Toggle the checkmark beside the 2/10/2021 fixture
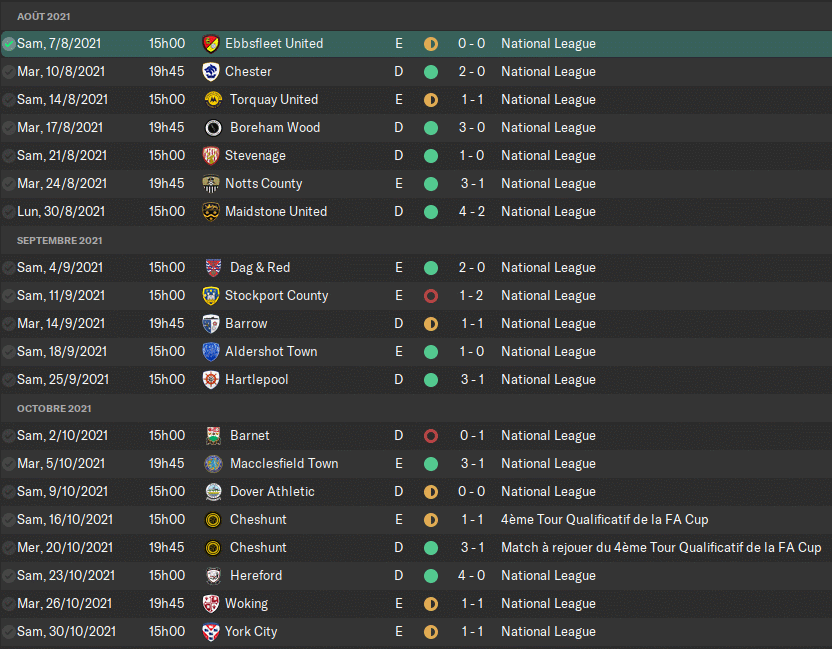The image size is (832, 649). 9,436
